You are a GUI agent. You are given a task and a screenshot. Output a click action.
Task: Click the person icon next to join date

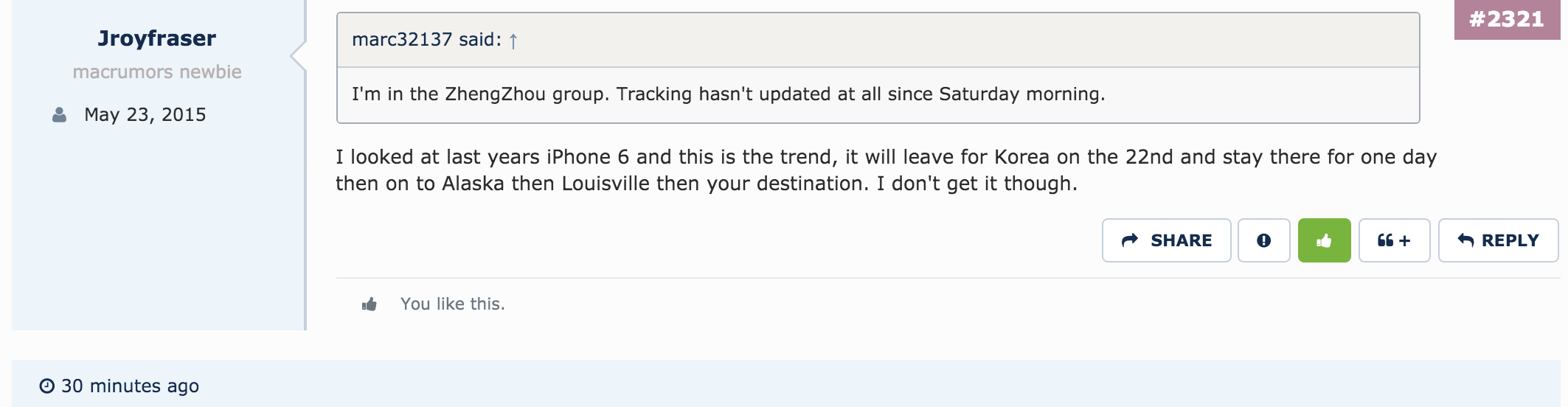[59, 115]
